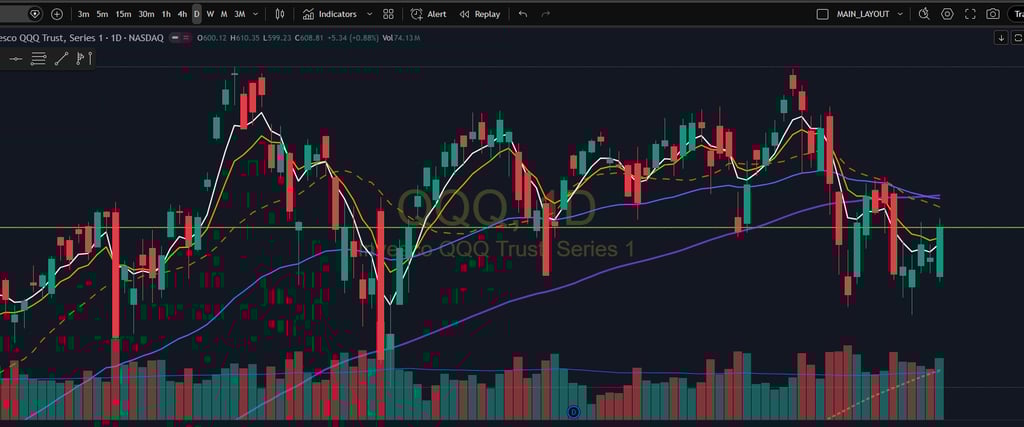The height and width of the screenshot is (427, 1024).
Task: Expand the Indicators favorites dropdown arrow
Action: (x=370, y=14)
